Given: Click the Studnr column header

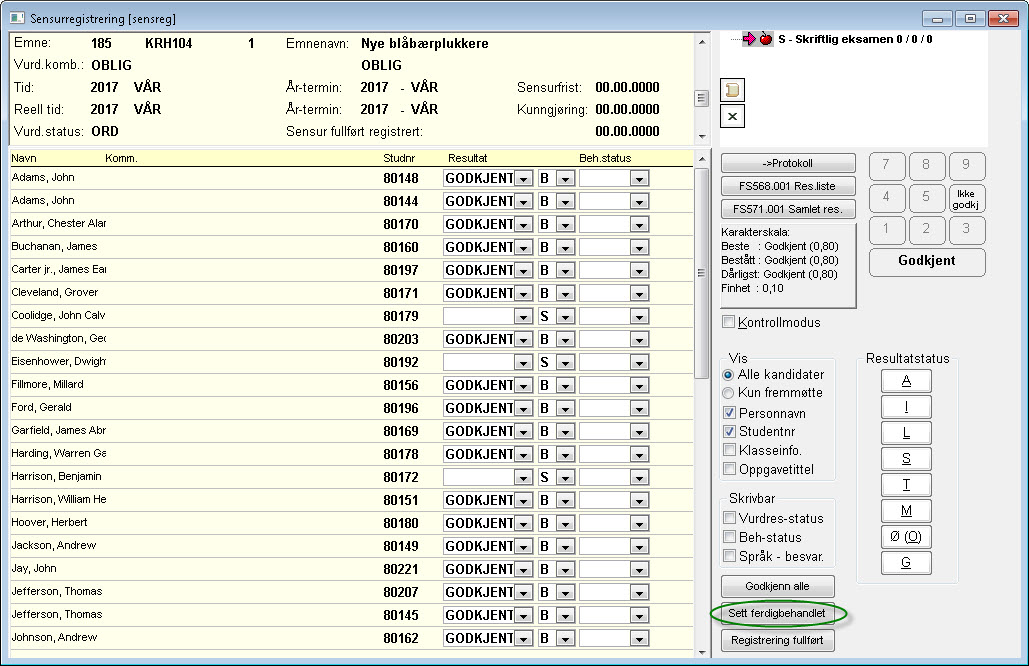Looking at the screenshot, I should pyautogui.click(x=399, y=158).
